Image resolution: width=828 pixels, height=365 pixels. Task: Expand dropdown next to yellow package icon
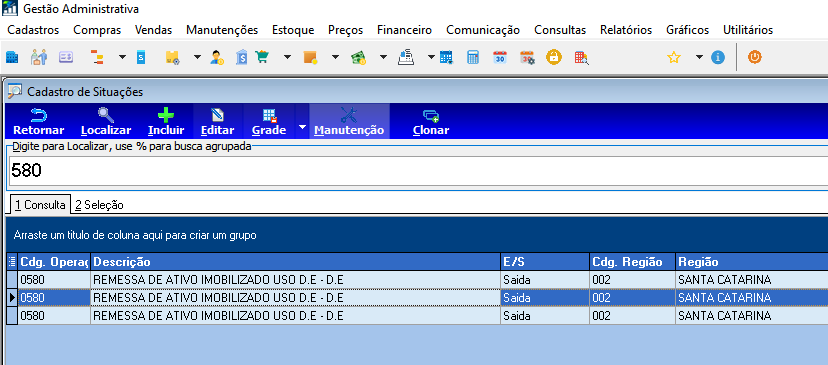pos(197,57)
